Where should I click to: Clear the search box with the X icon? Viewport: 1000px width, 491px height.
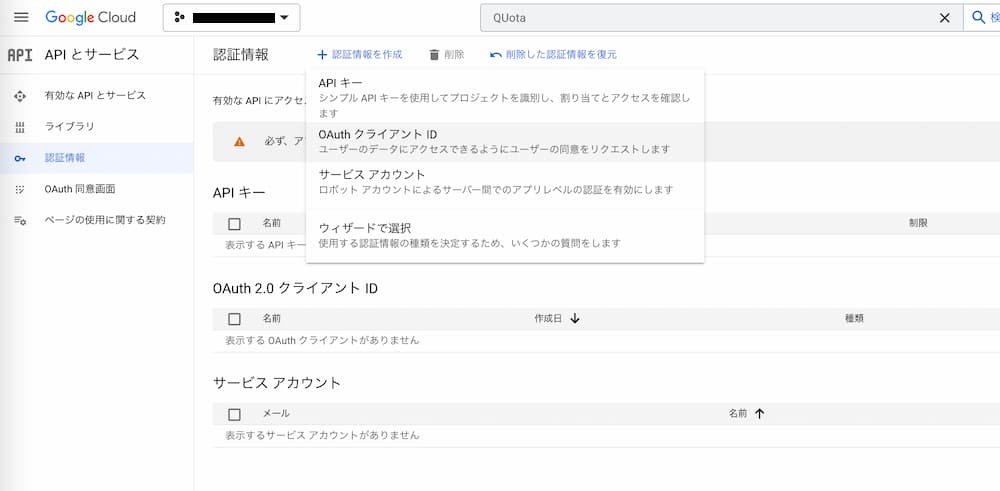945,18
